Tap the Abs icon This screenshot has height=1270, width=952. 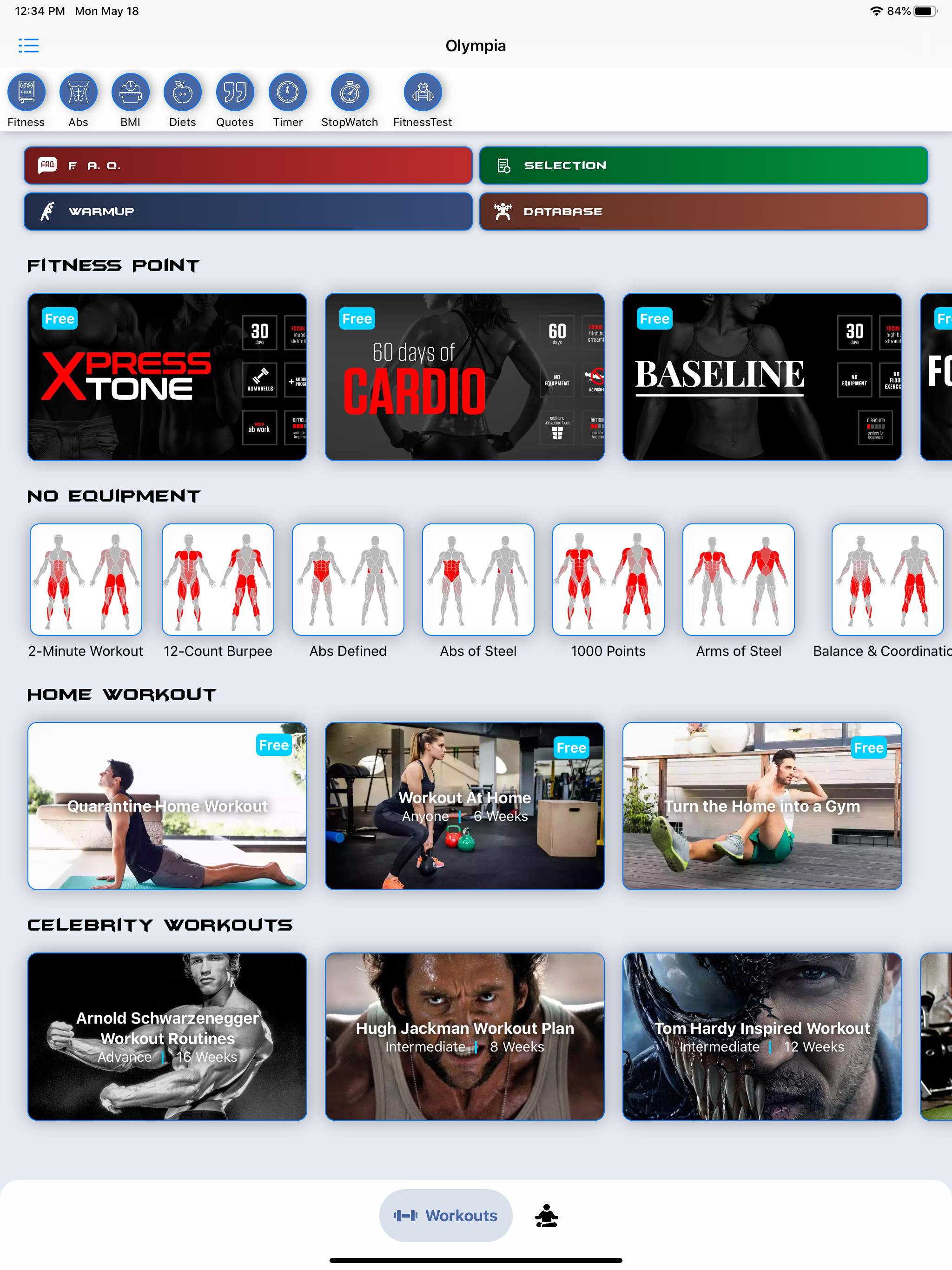(x=79, y=93)
